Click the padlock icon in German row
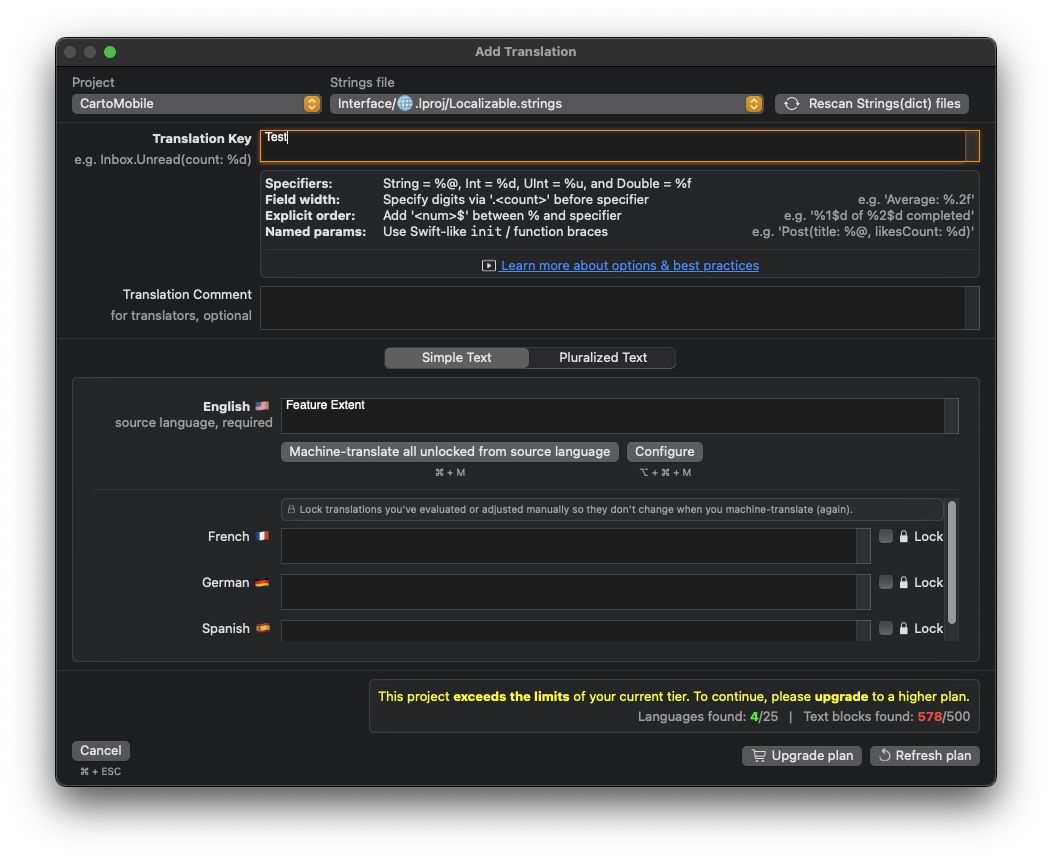Screen dimensions: 1052x860 coord(904,582)
